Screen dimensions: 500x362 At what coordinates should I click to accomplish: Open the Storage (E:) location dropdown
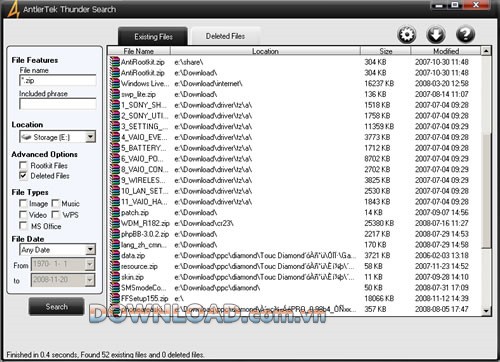click(x=90, y=137)
